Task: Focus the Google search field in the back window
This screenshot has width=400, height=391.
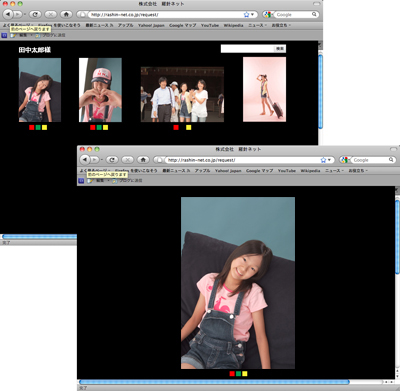Action: click(293, 15)
